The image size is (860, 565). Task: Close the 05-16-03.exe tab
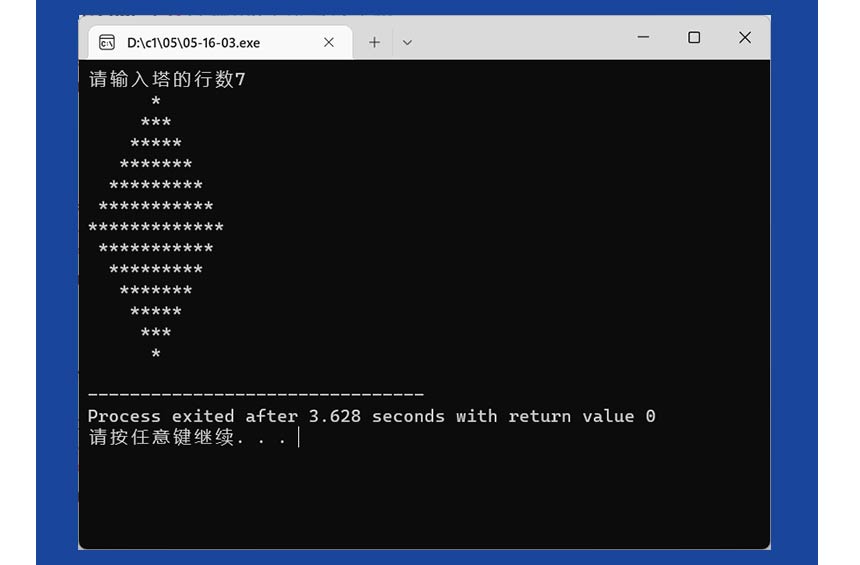pos(328,42)
